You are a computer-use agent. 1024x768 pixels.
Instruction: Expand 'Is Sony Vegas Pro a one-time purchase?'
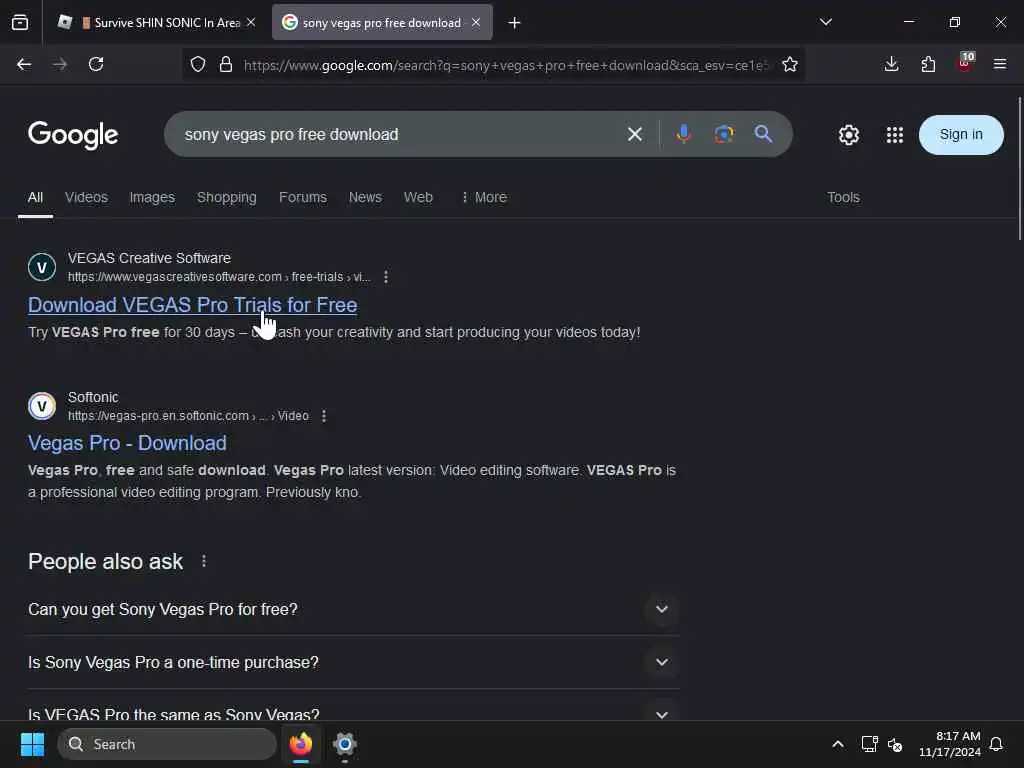354,662
